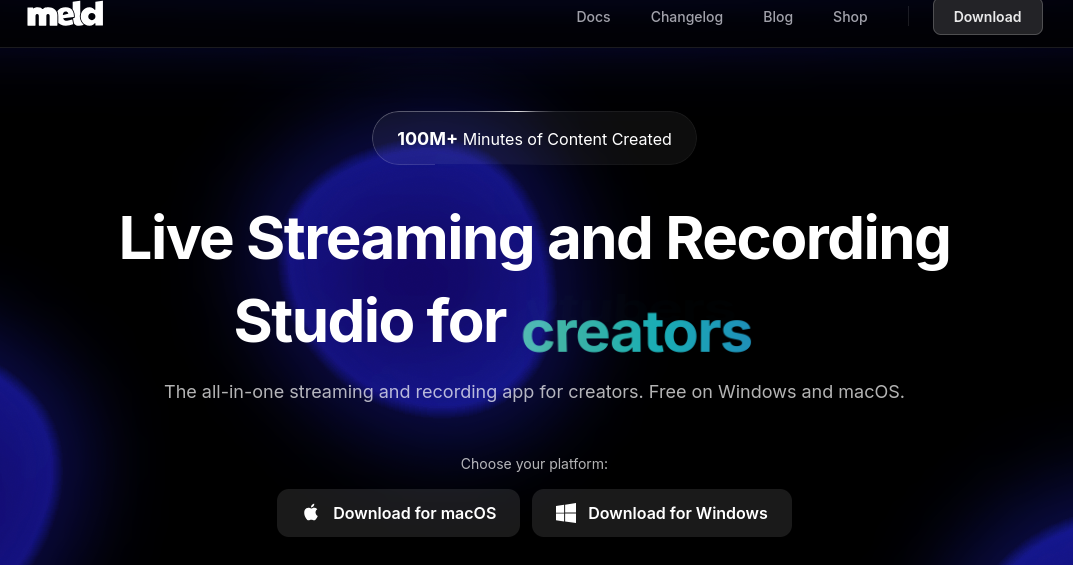
Task: Open the Docs page
Action: (593, 17)
